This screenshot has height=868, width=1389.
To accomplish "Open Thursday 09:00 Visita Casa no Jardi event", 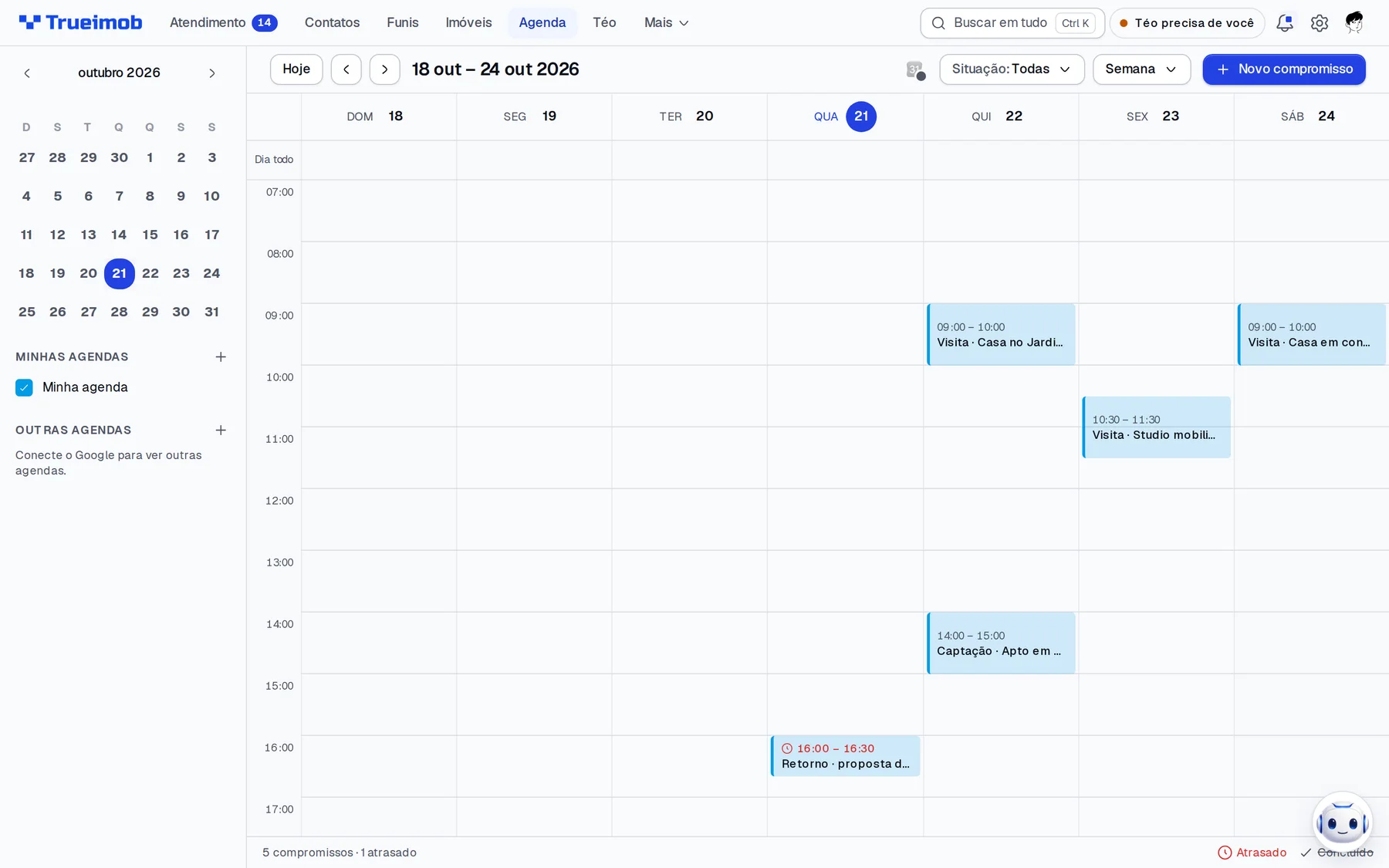I will (1001, 334).
